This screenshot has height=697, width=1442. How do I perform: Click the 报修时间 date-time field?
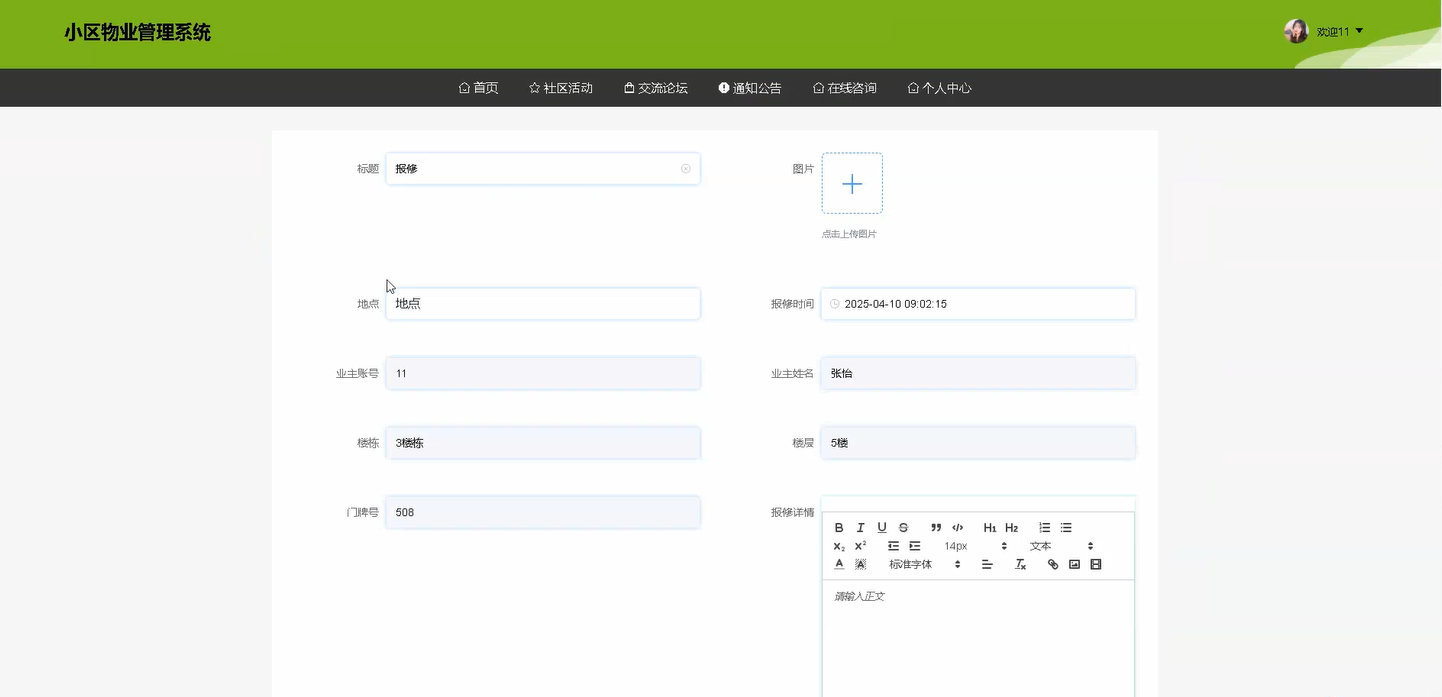[x=978, y=304]
